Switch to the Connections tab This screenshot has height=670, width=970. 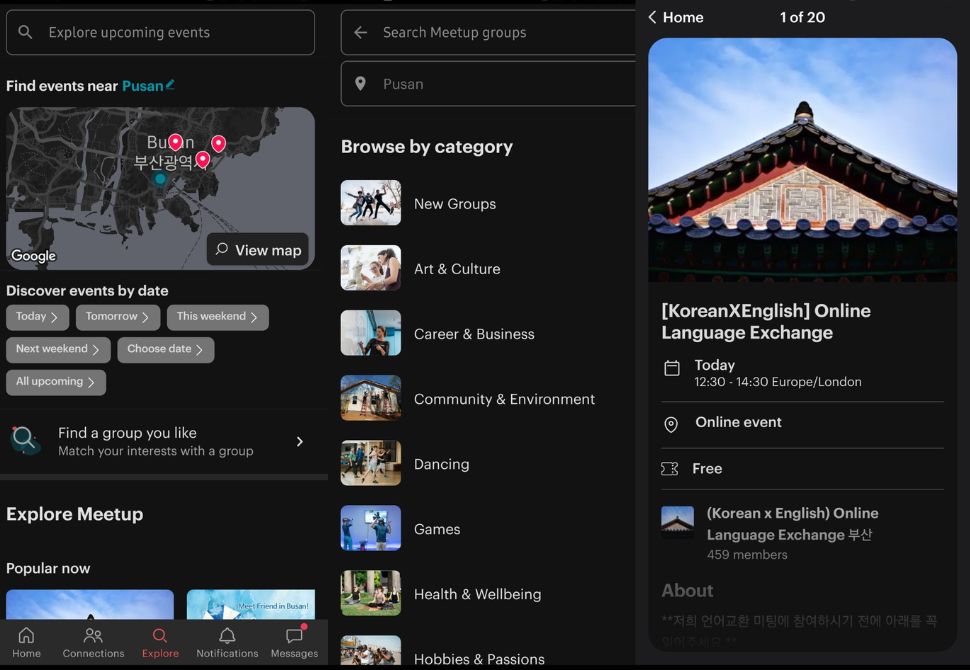pos(93,643)
